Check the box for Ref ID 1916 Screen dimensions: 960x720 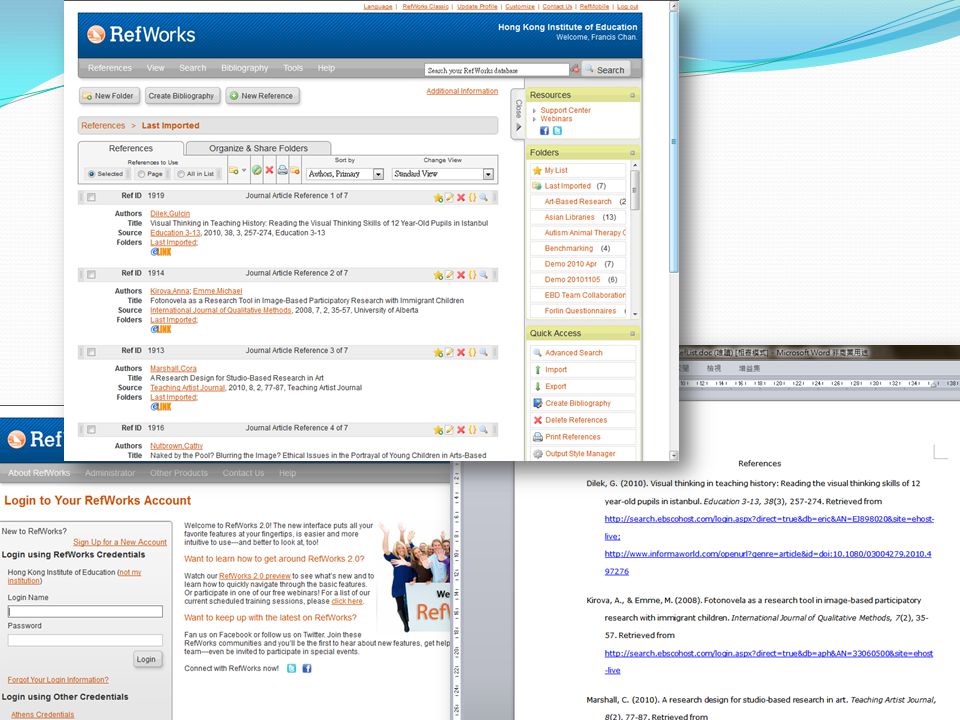pos(91,430)
